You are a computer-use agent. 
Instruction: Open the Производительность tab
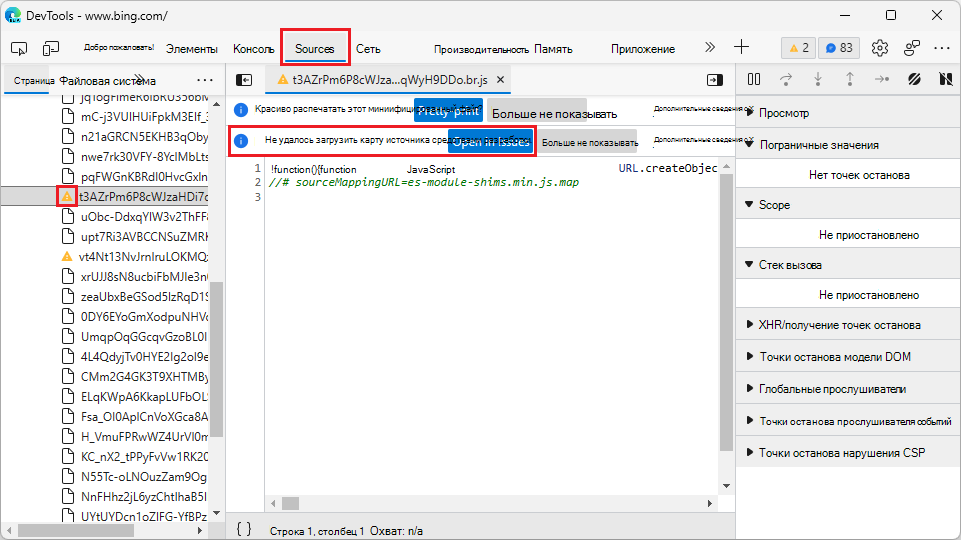(481, 49)
